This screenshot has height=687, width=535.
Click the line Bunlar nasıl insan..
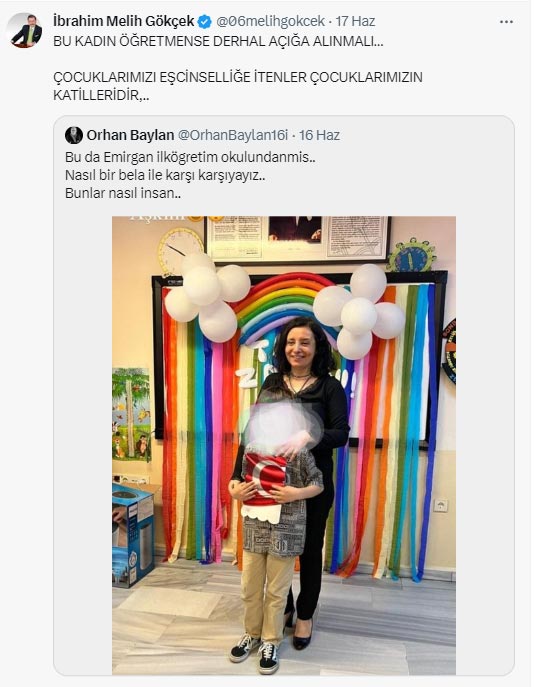(x=123, y=193)
